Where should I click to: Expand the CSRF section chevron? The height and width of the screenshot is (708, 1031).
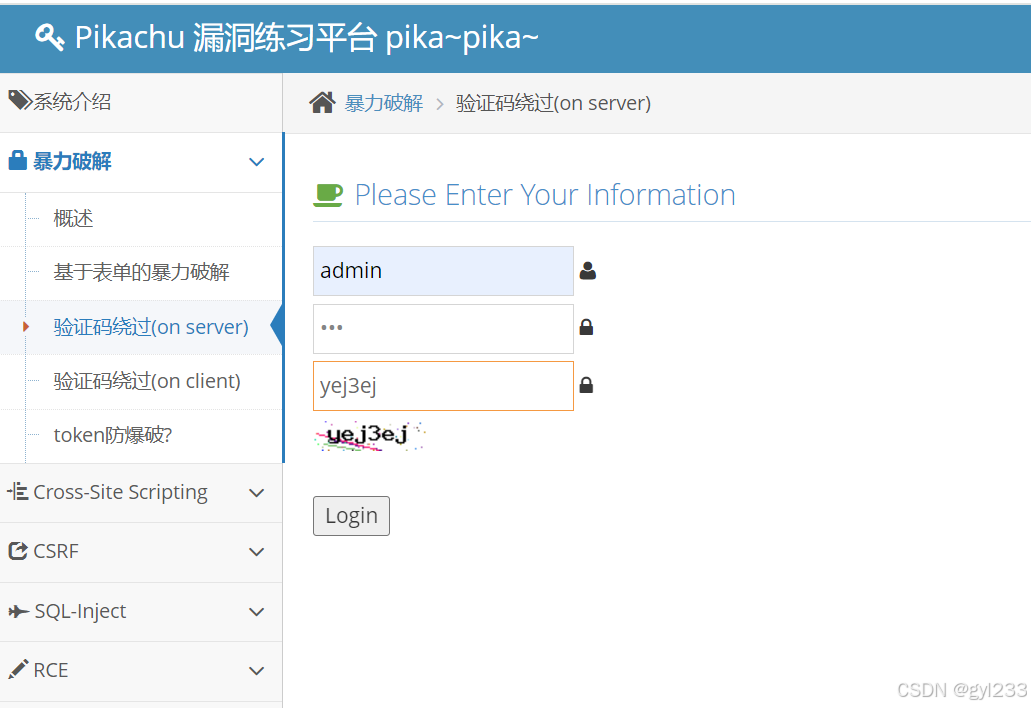[256, 552]
